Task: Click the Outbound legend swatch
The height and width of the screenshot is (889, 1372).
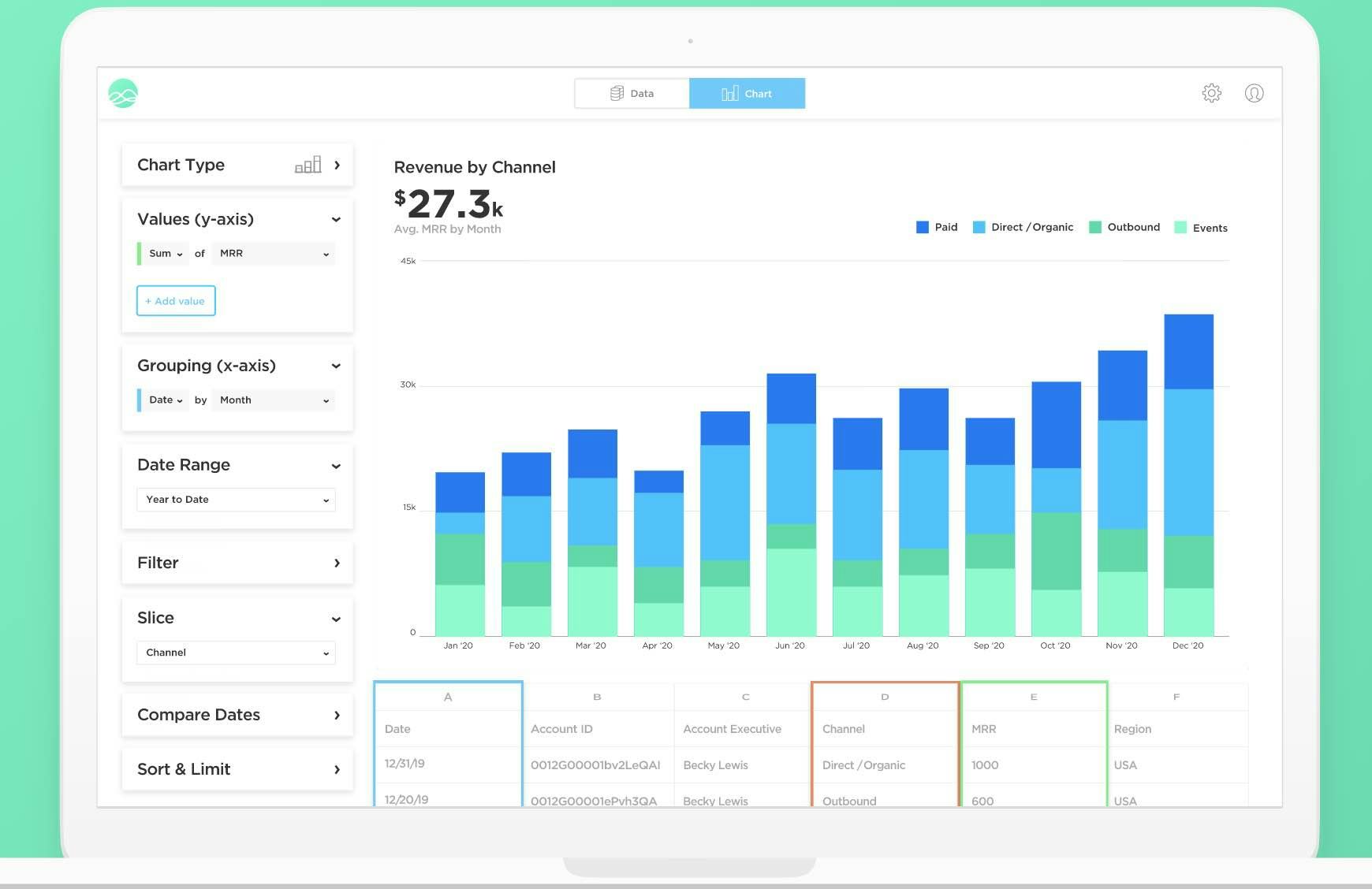Action: click(1096, 227)
